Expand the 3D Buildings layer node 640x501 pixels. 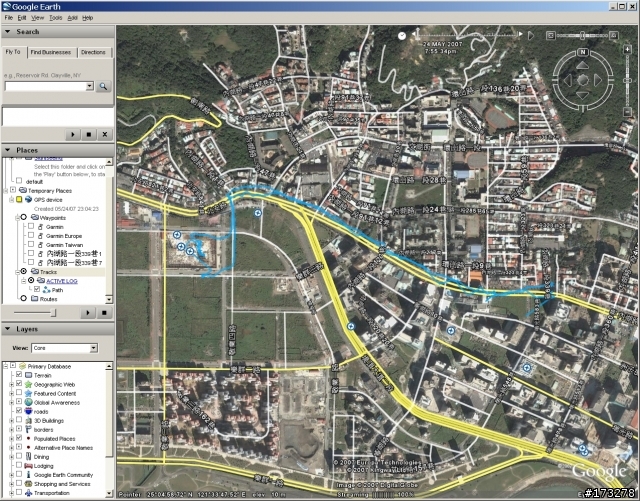click(12, 421)
